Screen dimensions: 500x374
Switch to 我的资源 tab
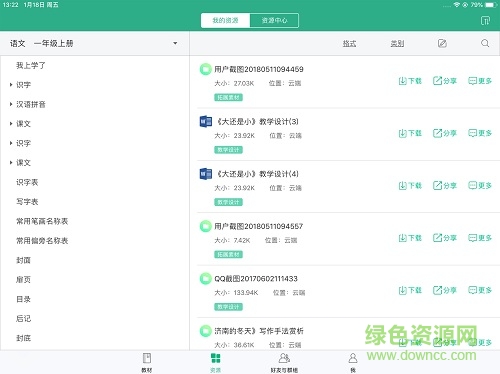coord(225,21)
